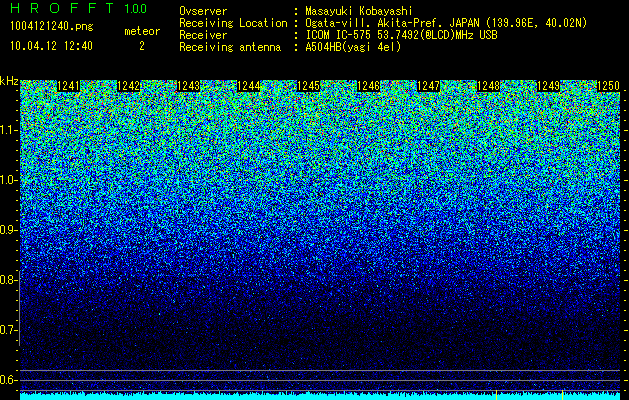Click the 1.0 kHz axis label
The height and width of the screenshot is (400, 629).
click(x=9, y=180)
